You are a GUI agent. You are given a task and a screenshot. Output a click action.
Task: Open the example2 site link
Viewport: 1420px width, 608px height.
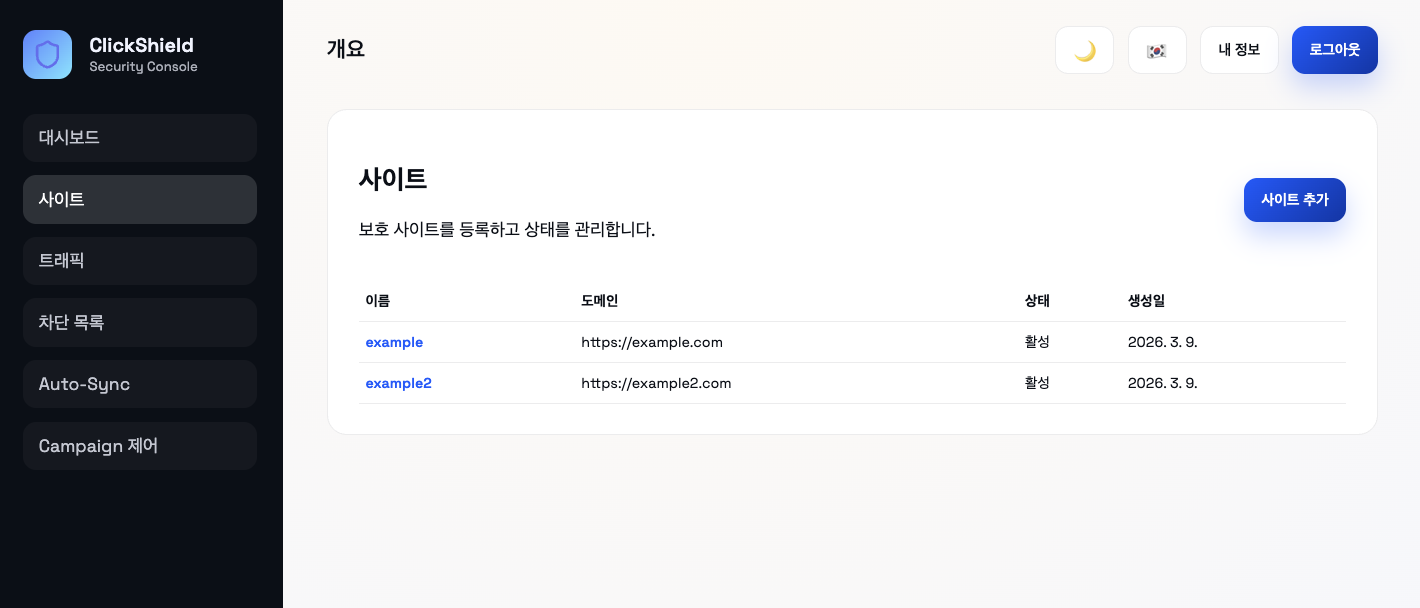pos(398,383)
